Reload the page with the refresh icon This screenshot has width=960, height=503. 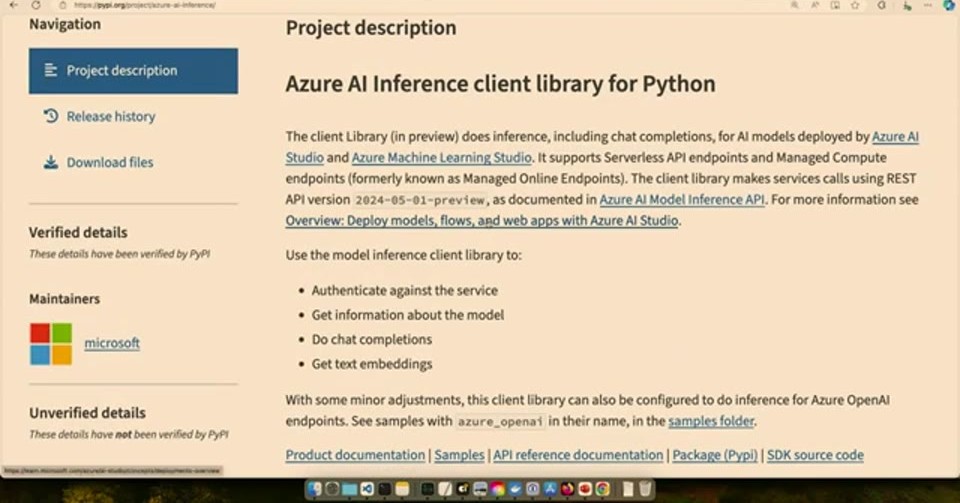pos(36,5)
